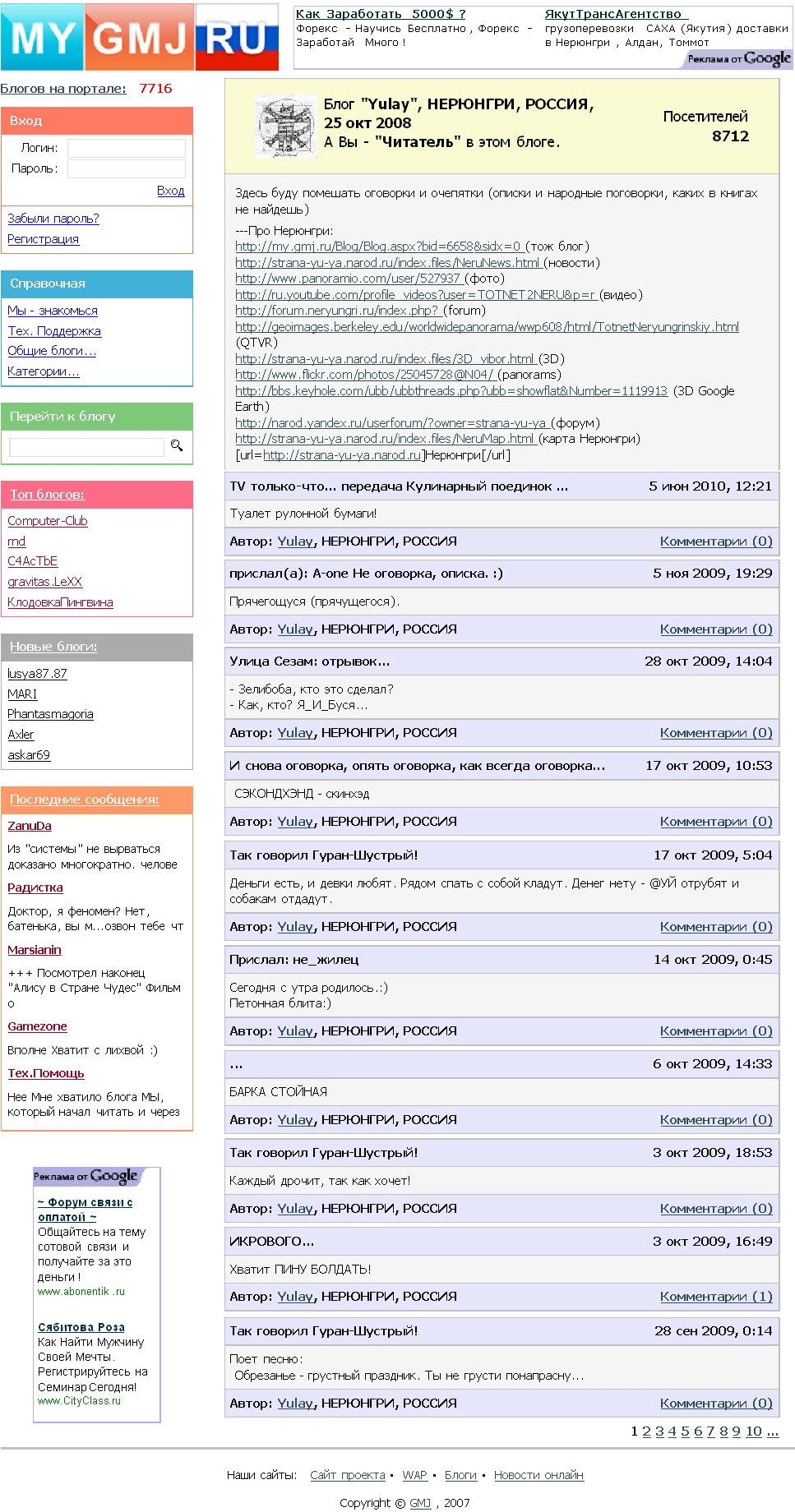Open the Yulay blog avatar image
The height and width of the screenshot is (1512, 795).
click(285, 126)
